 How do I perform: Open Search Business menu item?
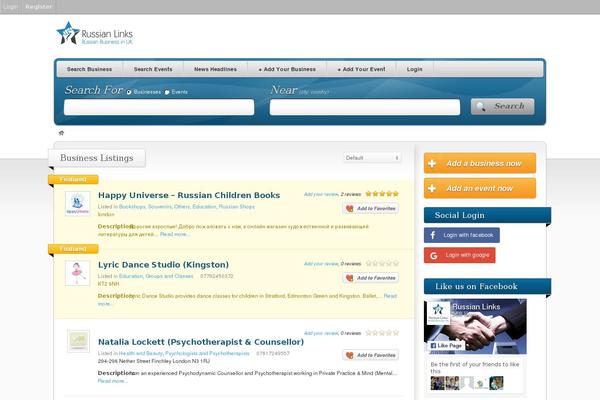pyautogui.click(x=90, y=69)
